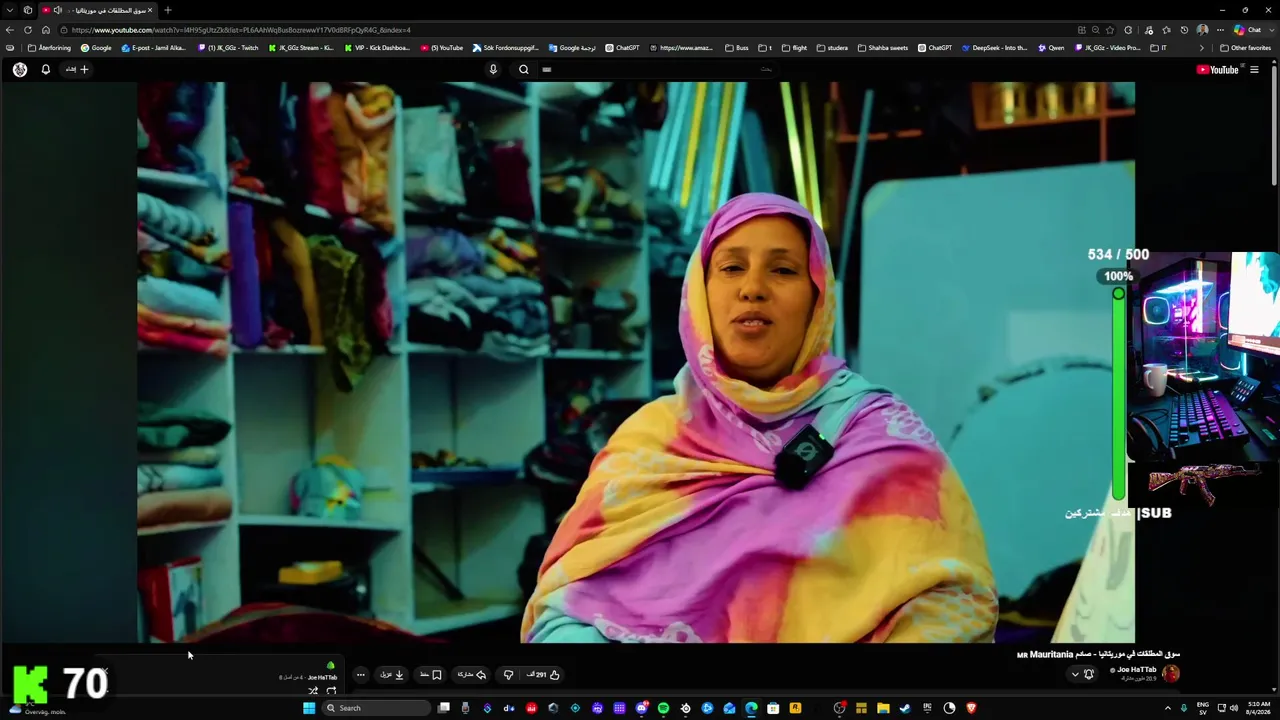Open the browser history clock icon
This screenshot has width=1280, height=720.
1184,30
